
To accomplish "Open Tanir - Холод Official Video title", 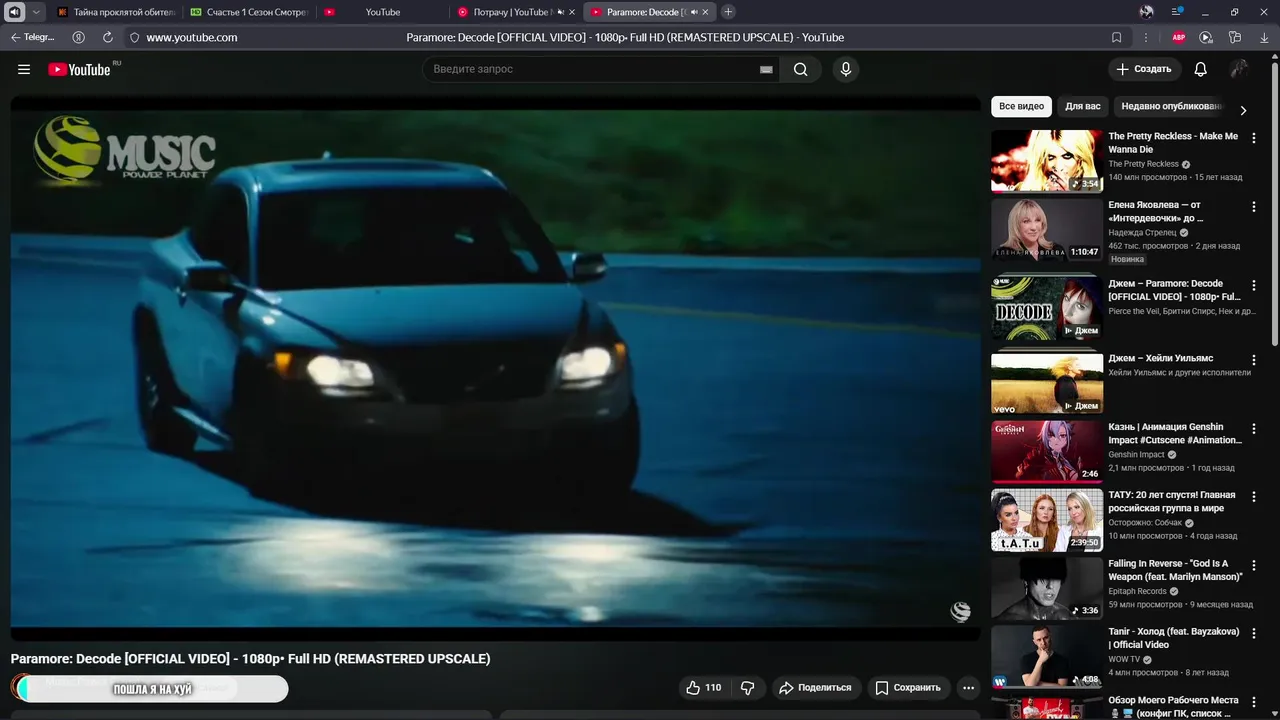I will pyautogui.click(x=1174, y=638).
